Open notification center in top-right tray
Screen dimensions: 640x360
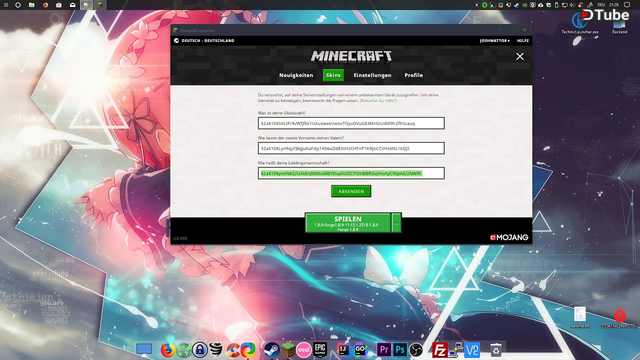point(627,5)
